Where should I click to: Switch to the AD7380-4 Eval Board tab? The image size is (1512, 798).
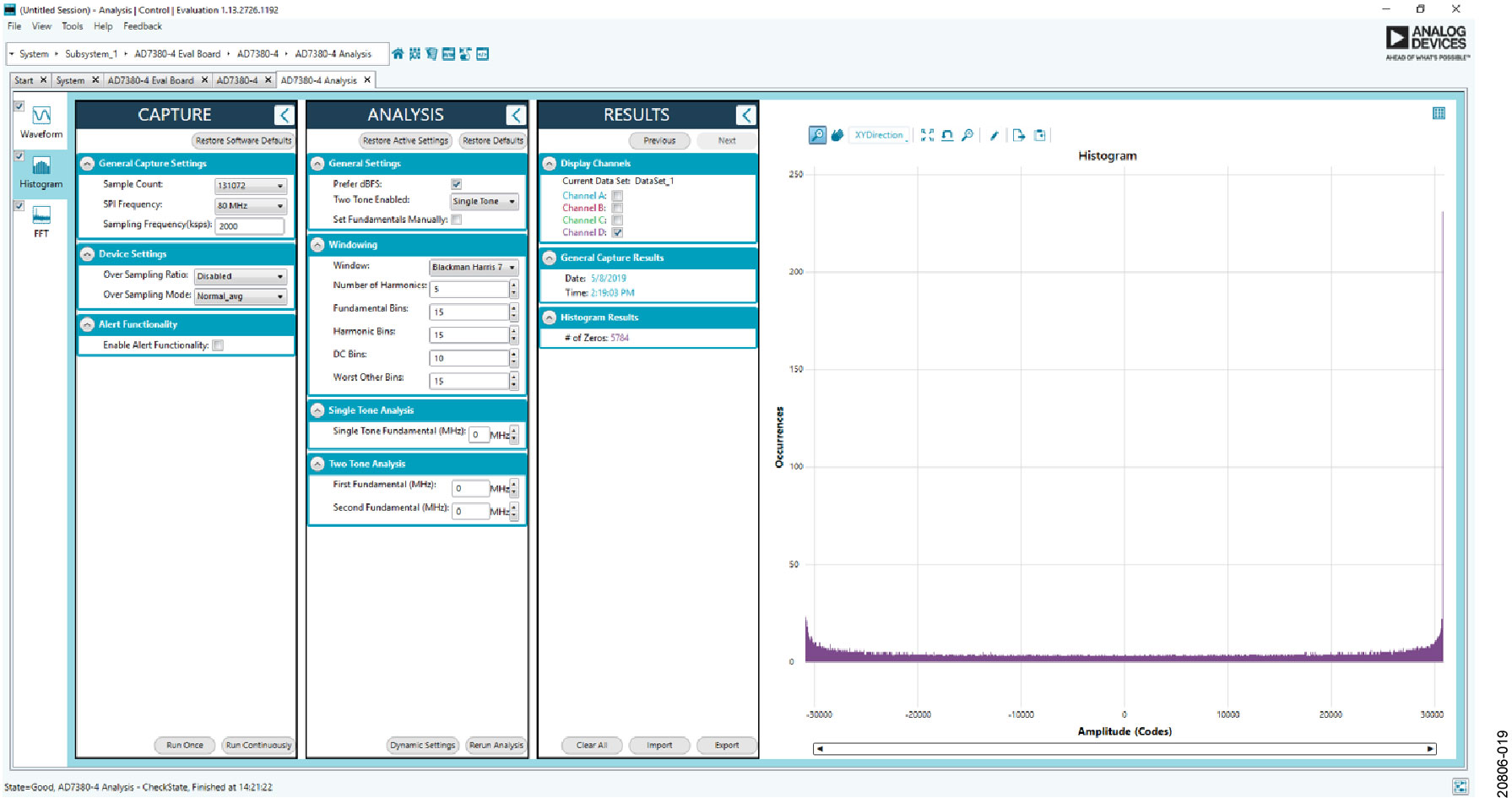150,80
